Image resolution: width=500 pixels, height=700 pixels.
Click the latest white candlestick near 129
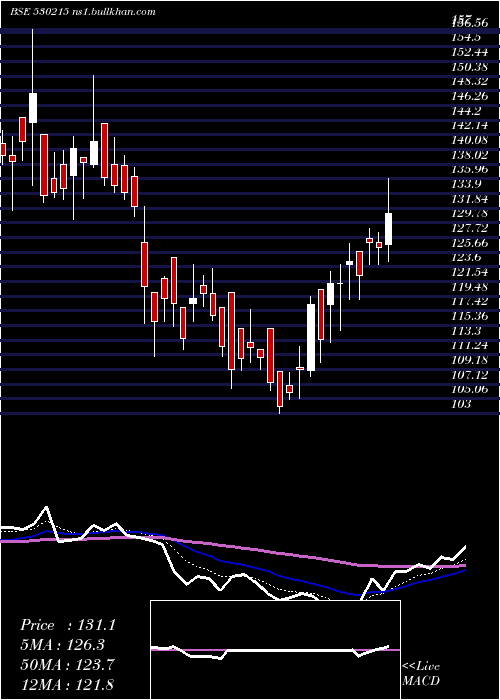click(x=388, y=229)
